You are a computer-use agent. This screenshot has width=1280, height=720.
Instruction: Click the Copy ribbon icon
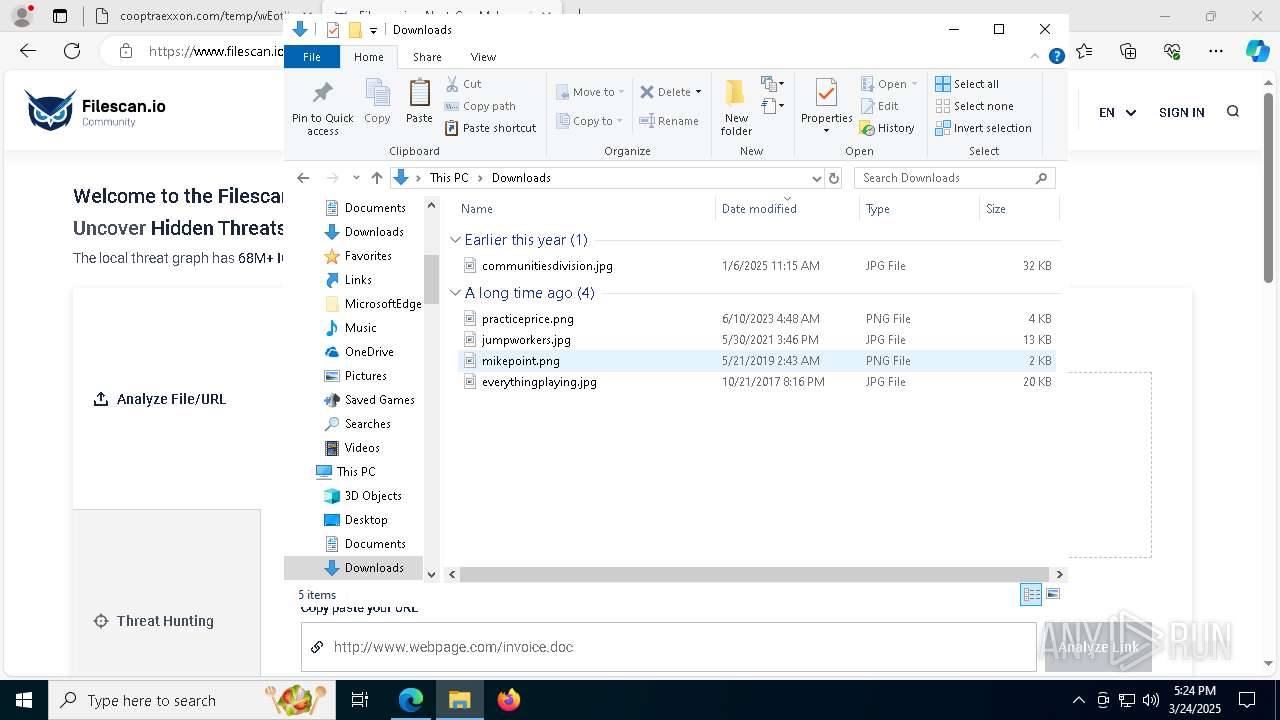377,101
